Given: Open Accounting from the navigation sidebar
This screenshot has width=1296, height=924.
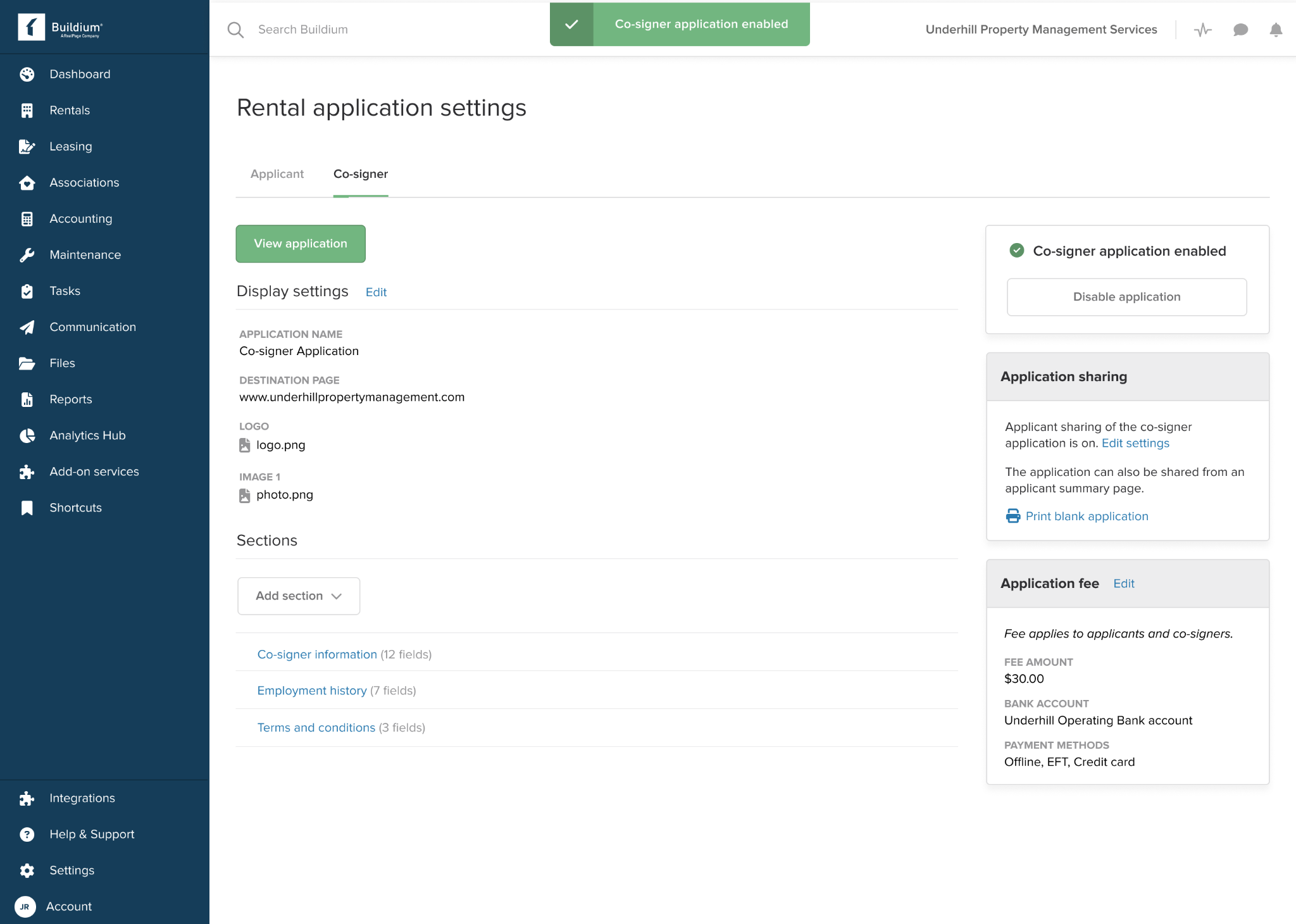Looking at the screenshot, I should coord(80,218).
